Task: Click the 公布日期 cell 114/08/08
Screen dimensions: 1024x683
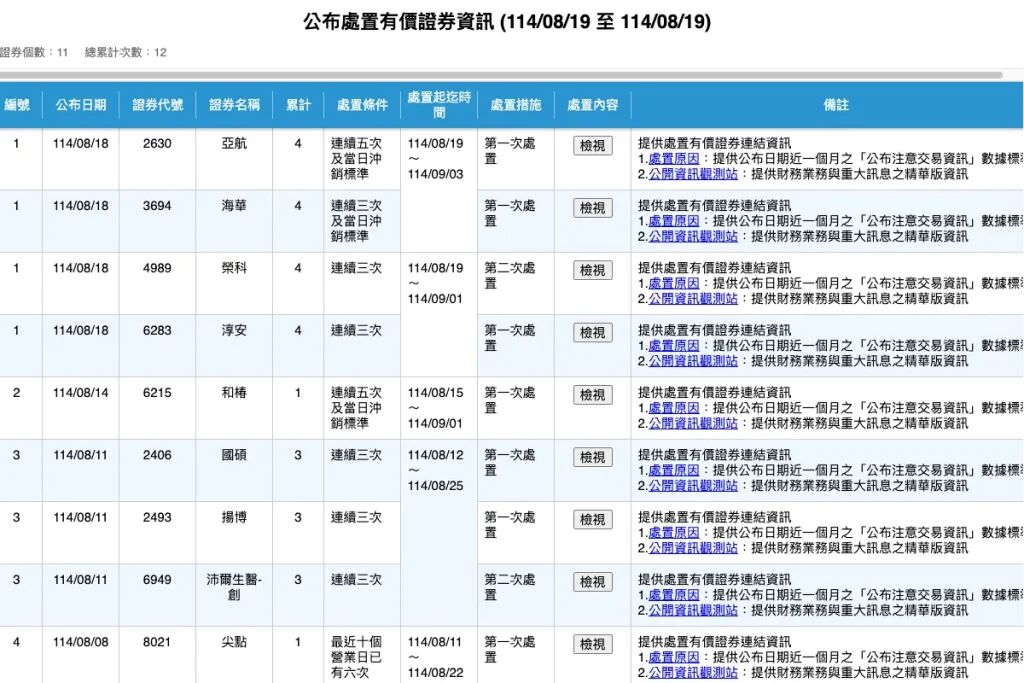Action: pos(81,643)
